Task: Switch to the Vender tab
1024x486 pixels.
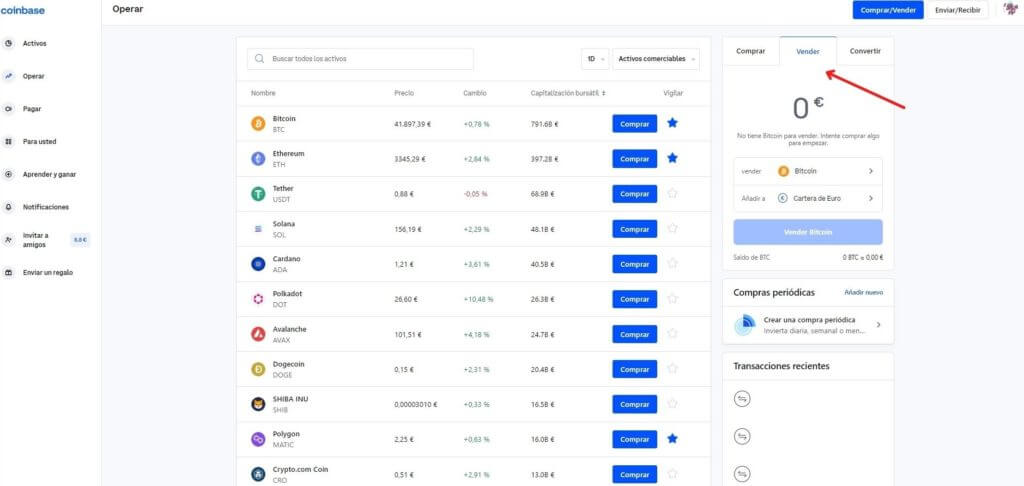Action: tap(808, 52)
